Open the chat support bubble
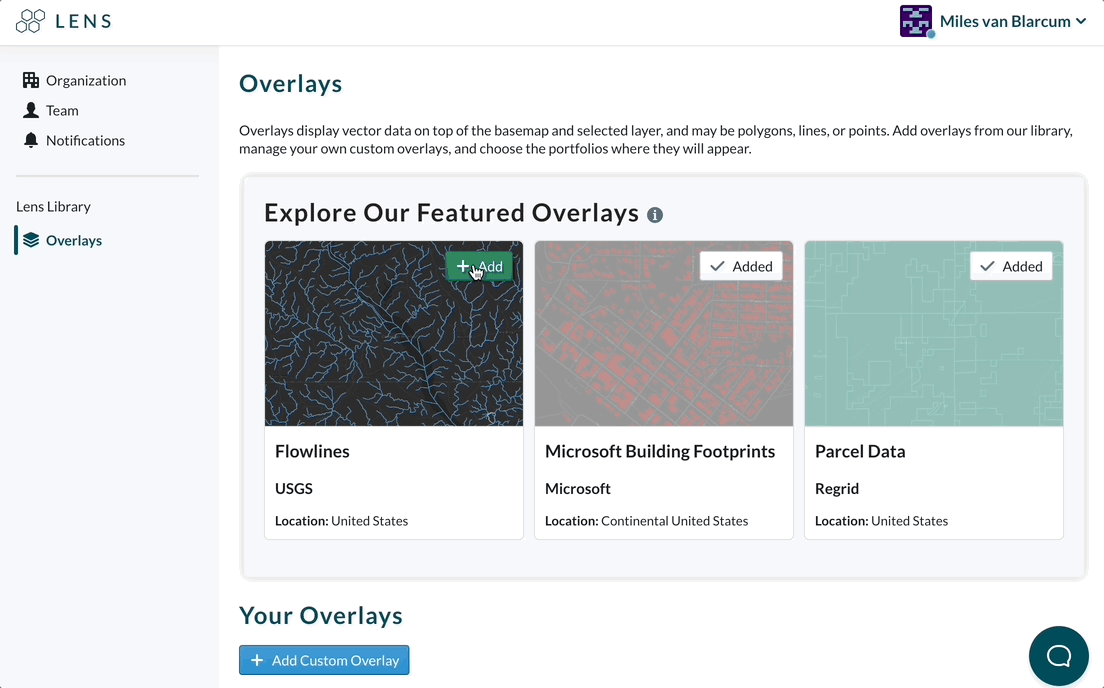 [x=1058, y=656]
